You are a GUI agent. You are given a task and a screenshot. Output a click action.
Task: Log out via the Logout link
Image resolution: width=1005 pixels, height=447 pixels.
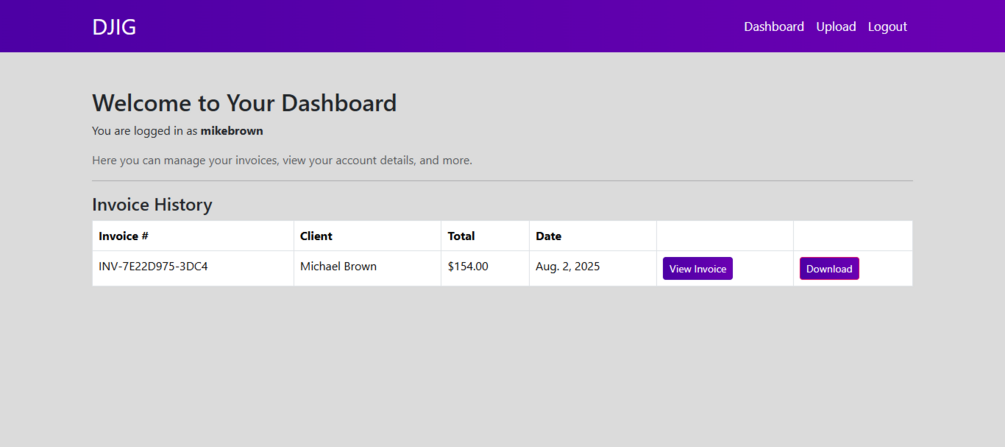(x=887, y=27)
